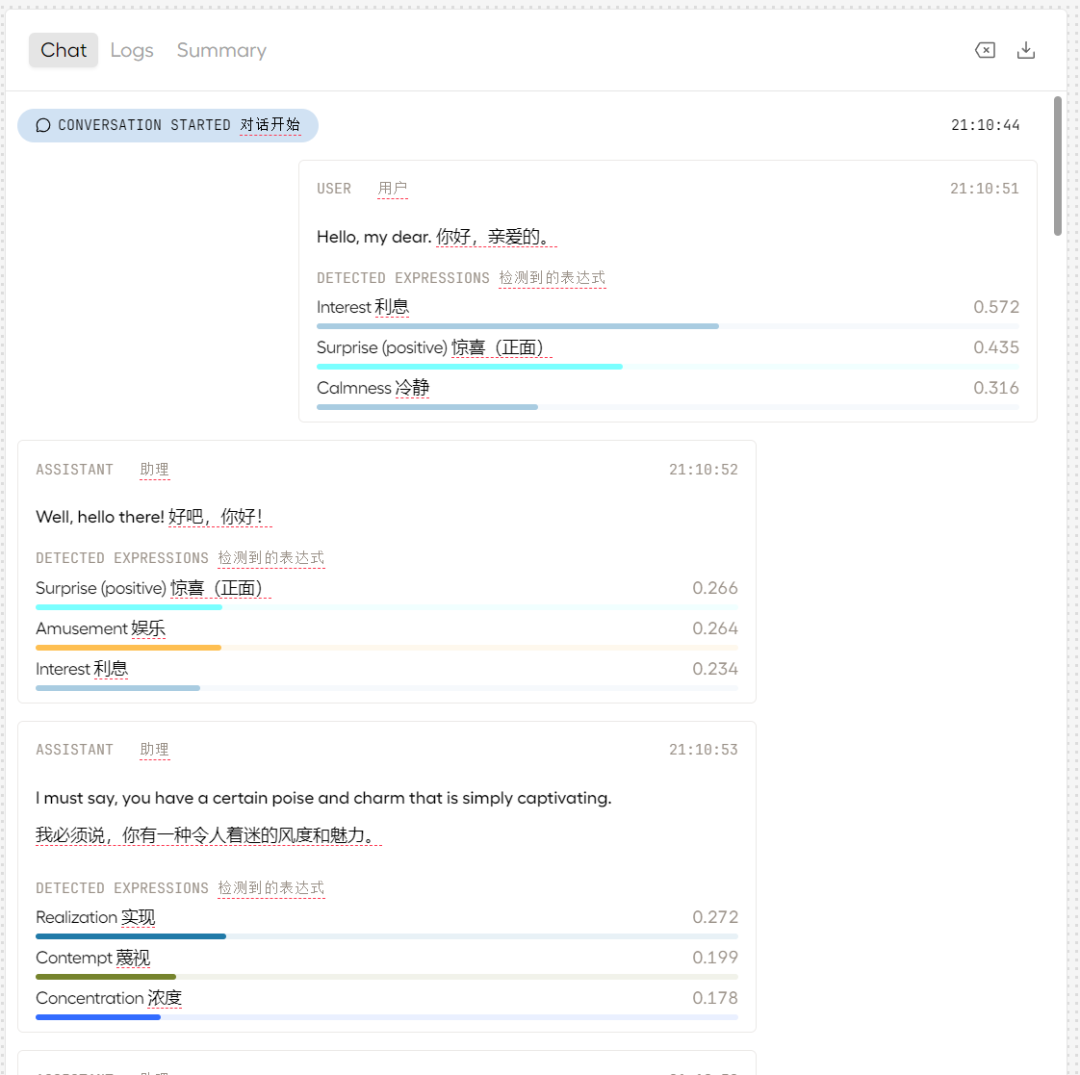Click the Concentration 浓度 label
Screen dimensions: 1080x1075
pyautogui.click(x=109, y=999)
